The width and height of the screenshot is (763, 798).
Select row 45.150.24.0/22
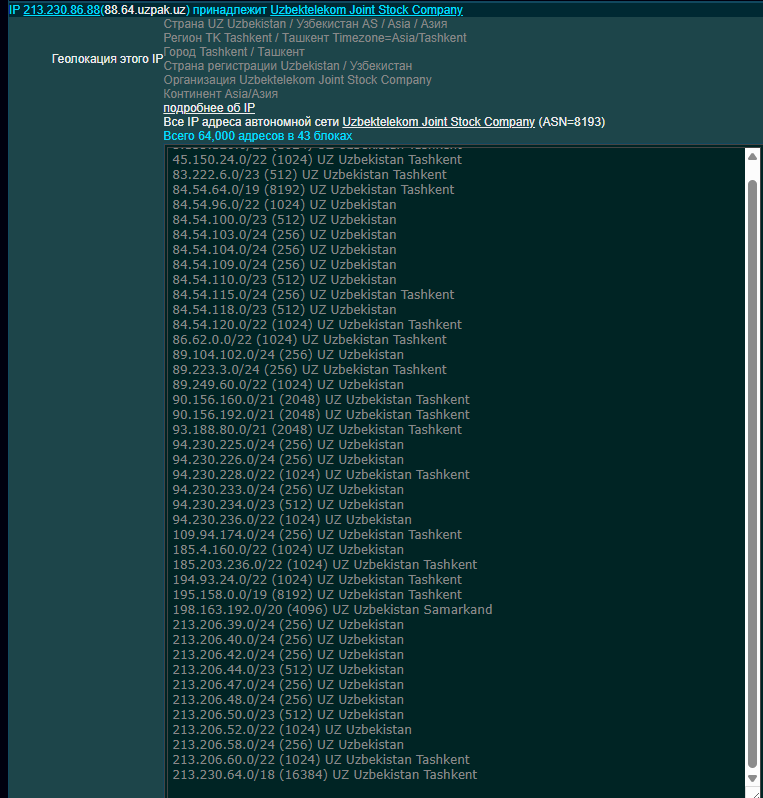(x=317, y=159)
